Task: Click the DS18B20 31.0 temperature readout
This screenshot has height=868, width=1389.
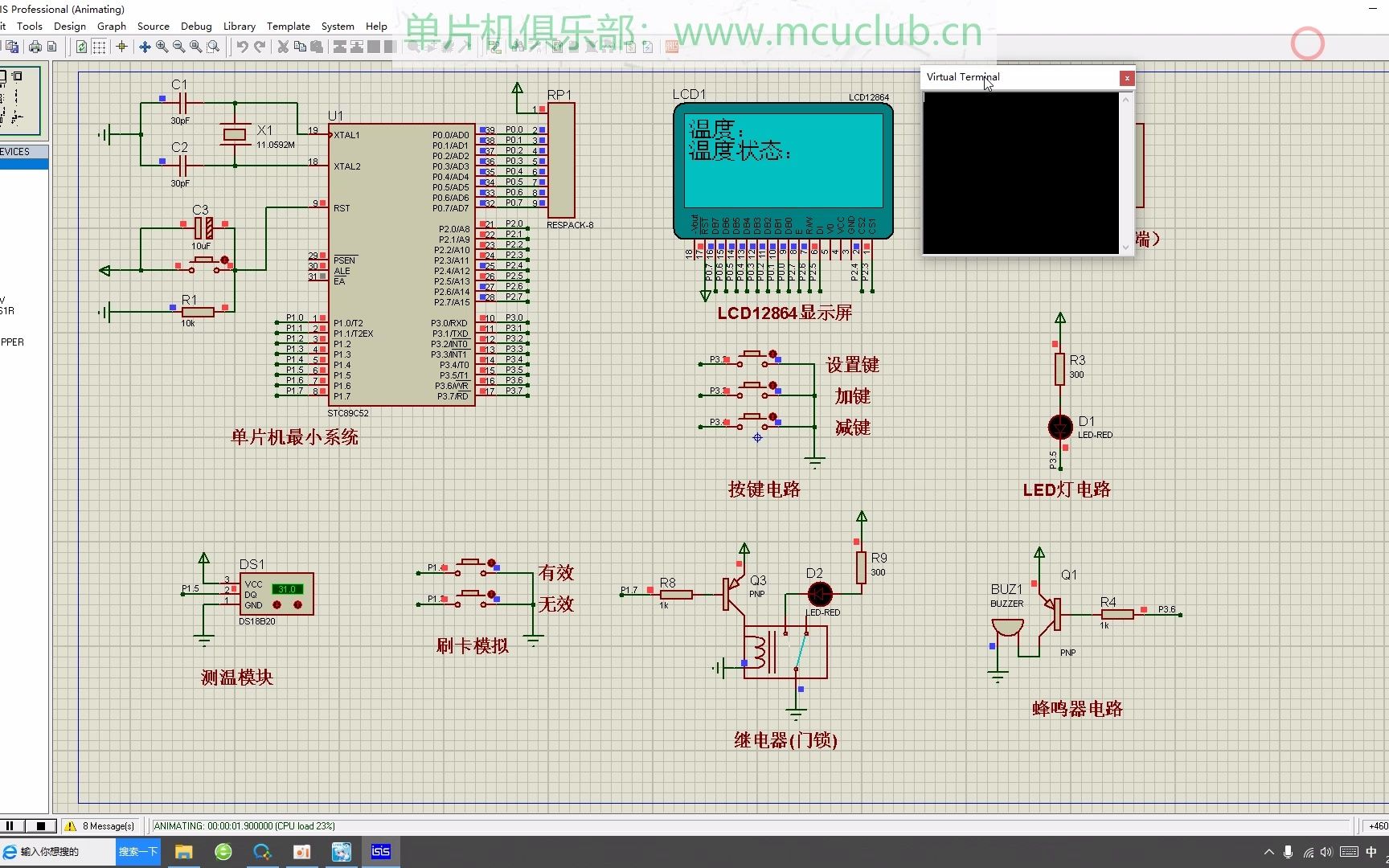Action: pos(287,589)
